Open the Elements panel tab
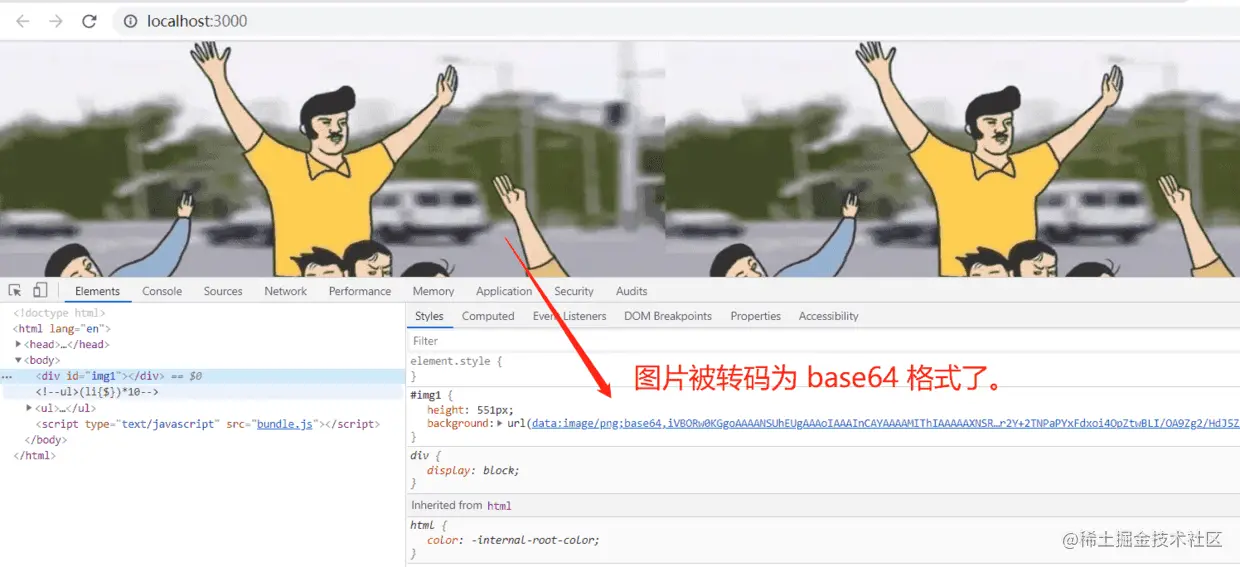The height and width of the screenshot is (567, 1240). point(97,291)
